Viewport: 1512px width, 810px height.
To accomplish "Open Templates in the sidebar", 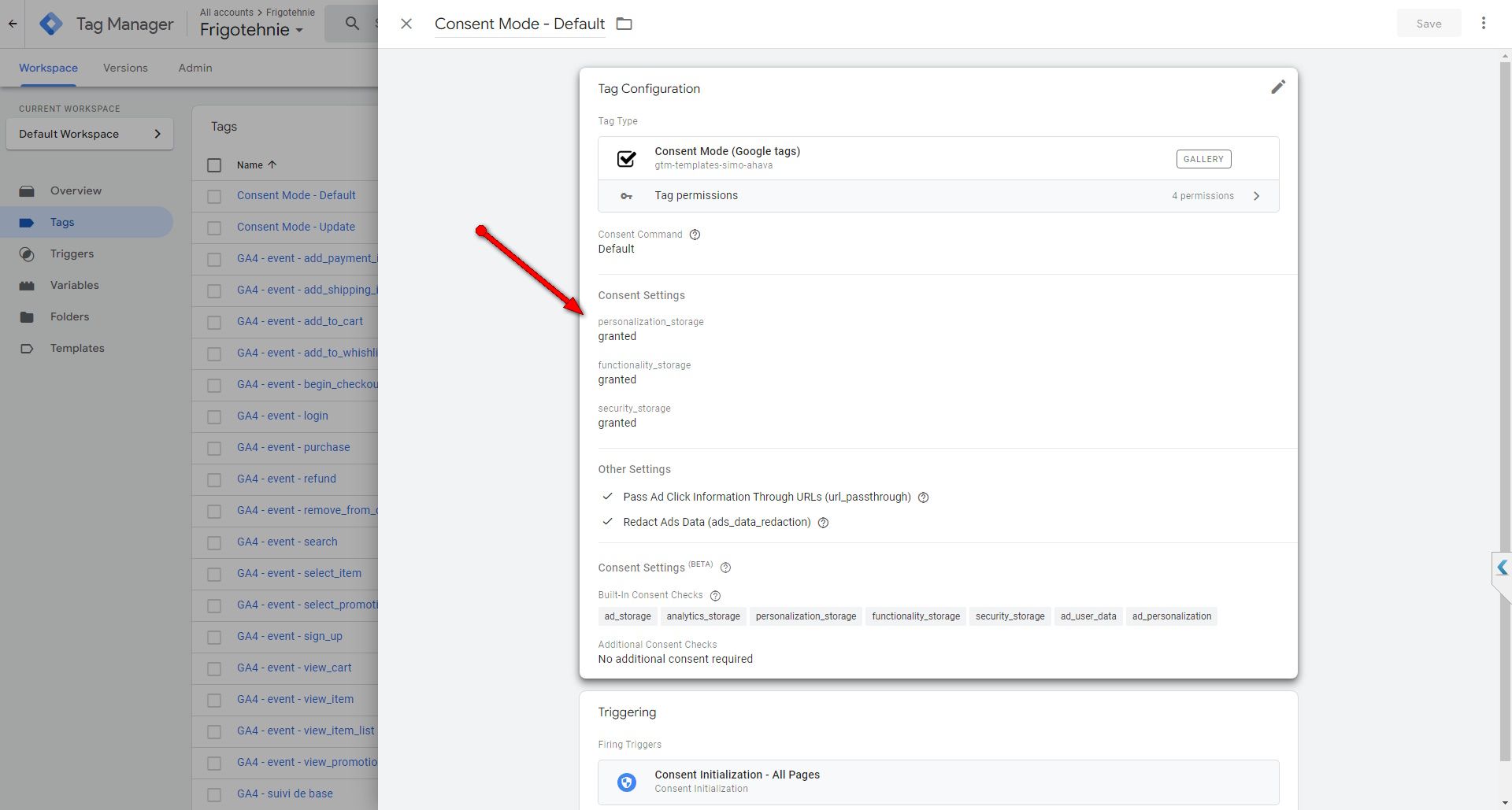I will 77,348.
